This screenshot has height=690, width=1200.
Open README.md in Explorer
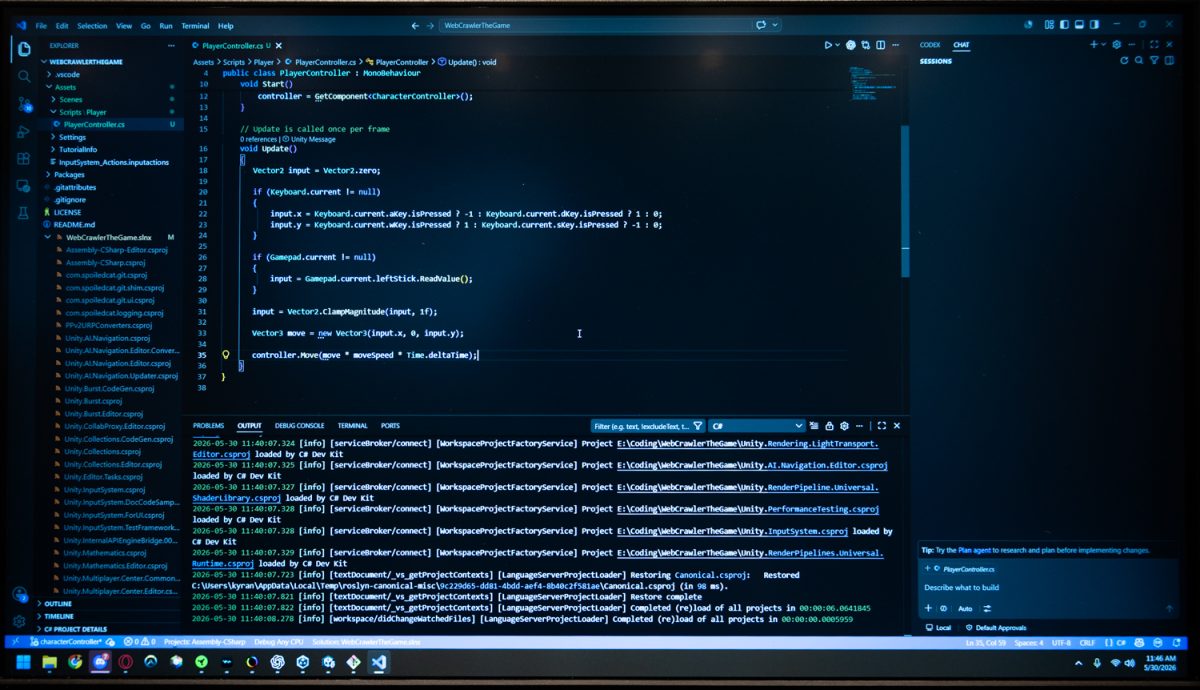(74, 225)
